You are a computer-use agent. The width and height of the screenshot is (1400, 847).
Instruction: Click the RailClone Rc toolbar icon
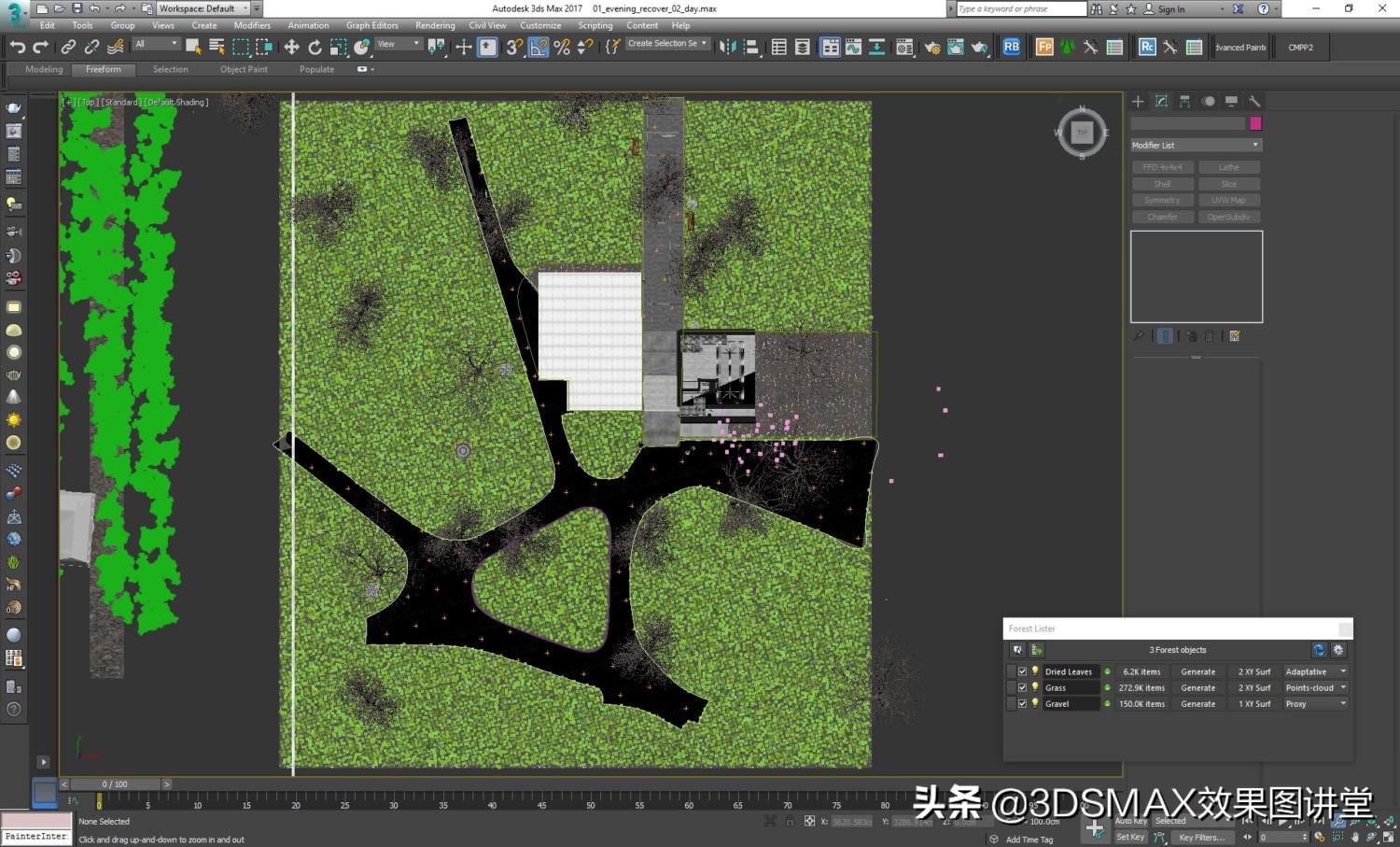point(1147,47)
